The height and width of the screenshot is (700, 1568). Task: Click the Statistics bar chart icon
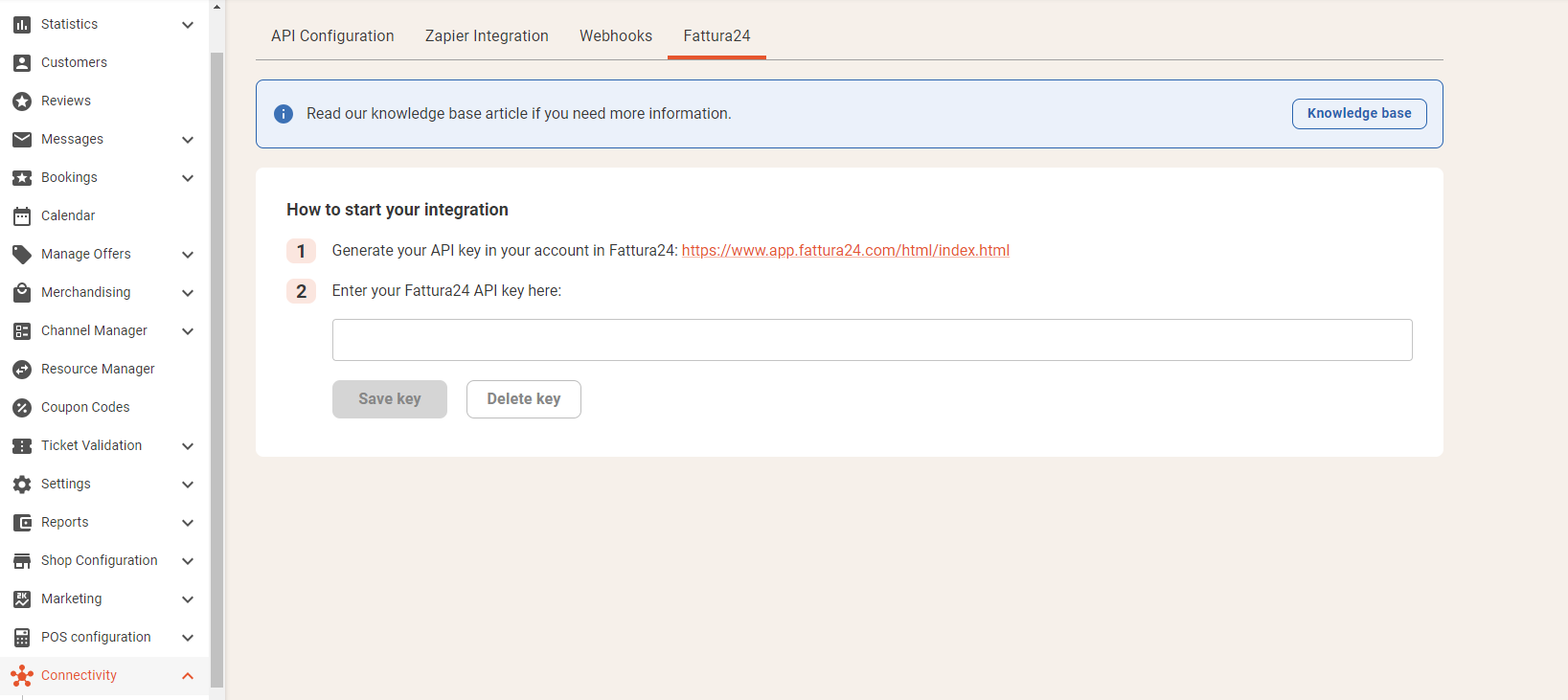click(22, 25)
